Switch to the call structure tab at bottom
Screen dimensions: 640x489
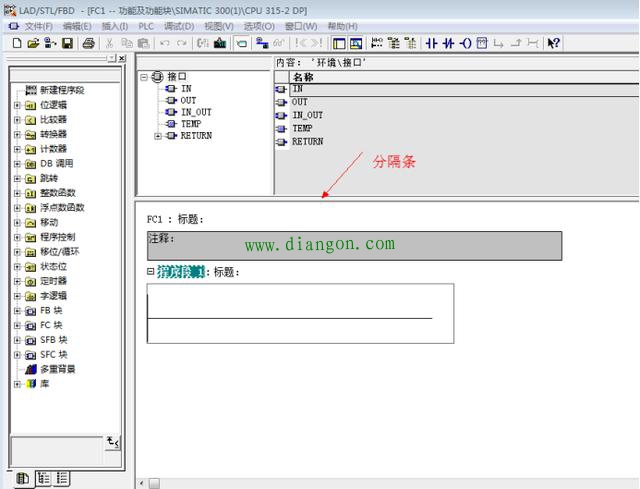41,479
